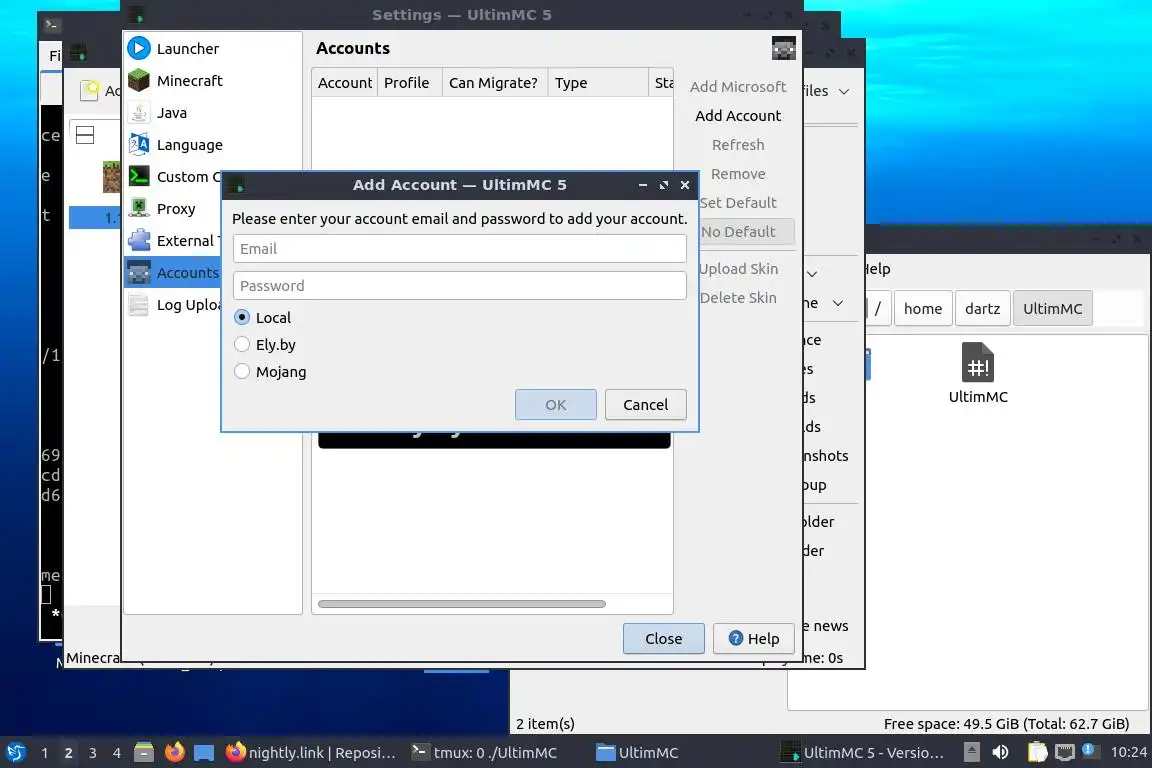Click the horizontal scrollbar in accounts list

point(461,604)
